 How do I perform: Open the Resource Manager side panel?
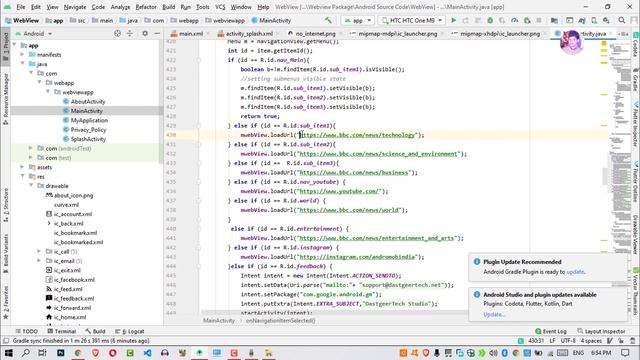coord(6,99)
